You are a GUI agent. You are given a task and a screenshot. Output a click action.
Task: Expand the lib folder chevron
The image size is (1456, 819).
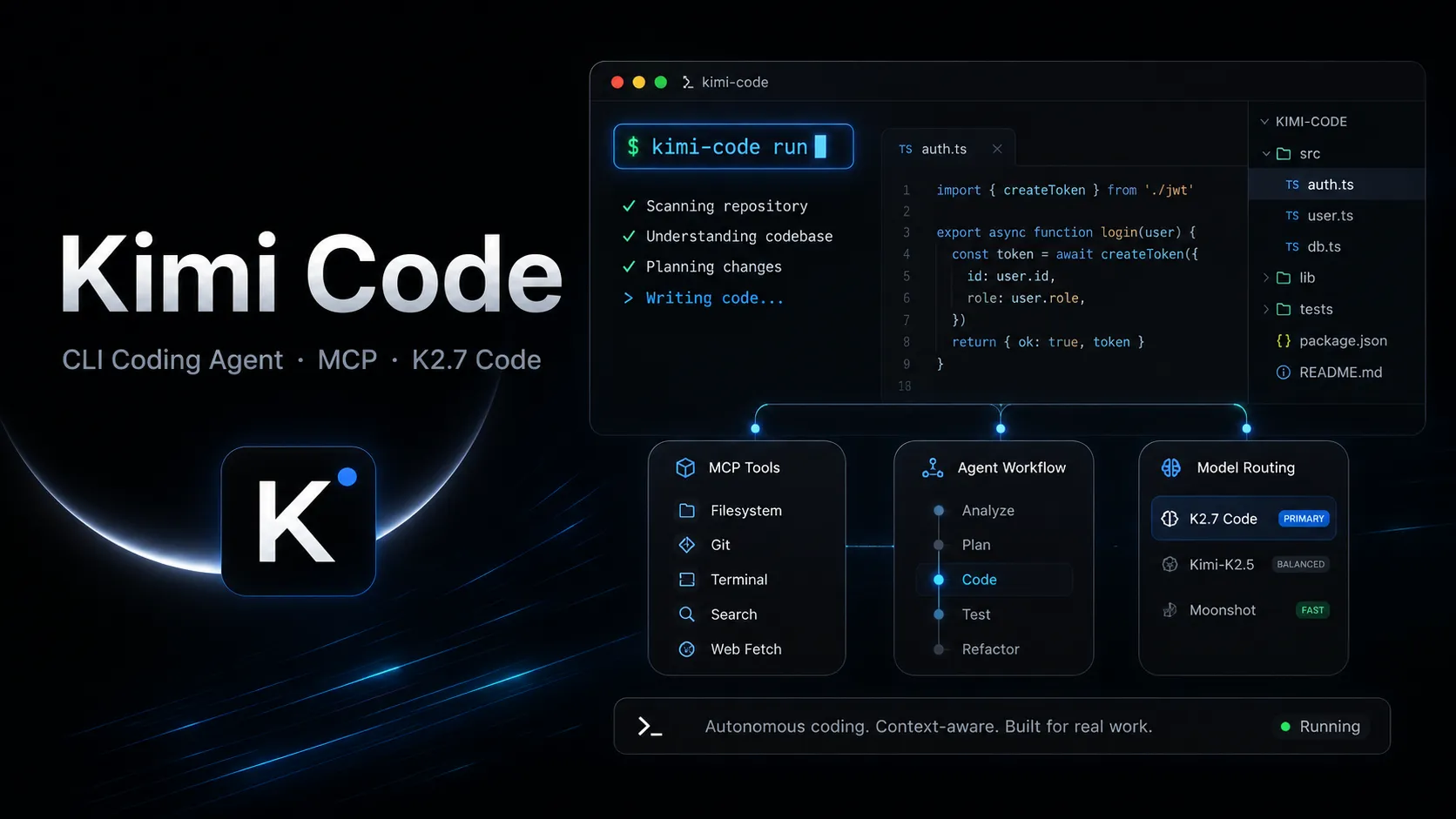point(1266,278)
